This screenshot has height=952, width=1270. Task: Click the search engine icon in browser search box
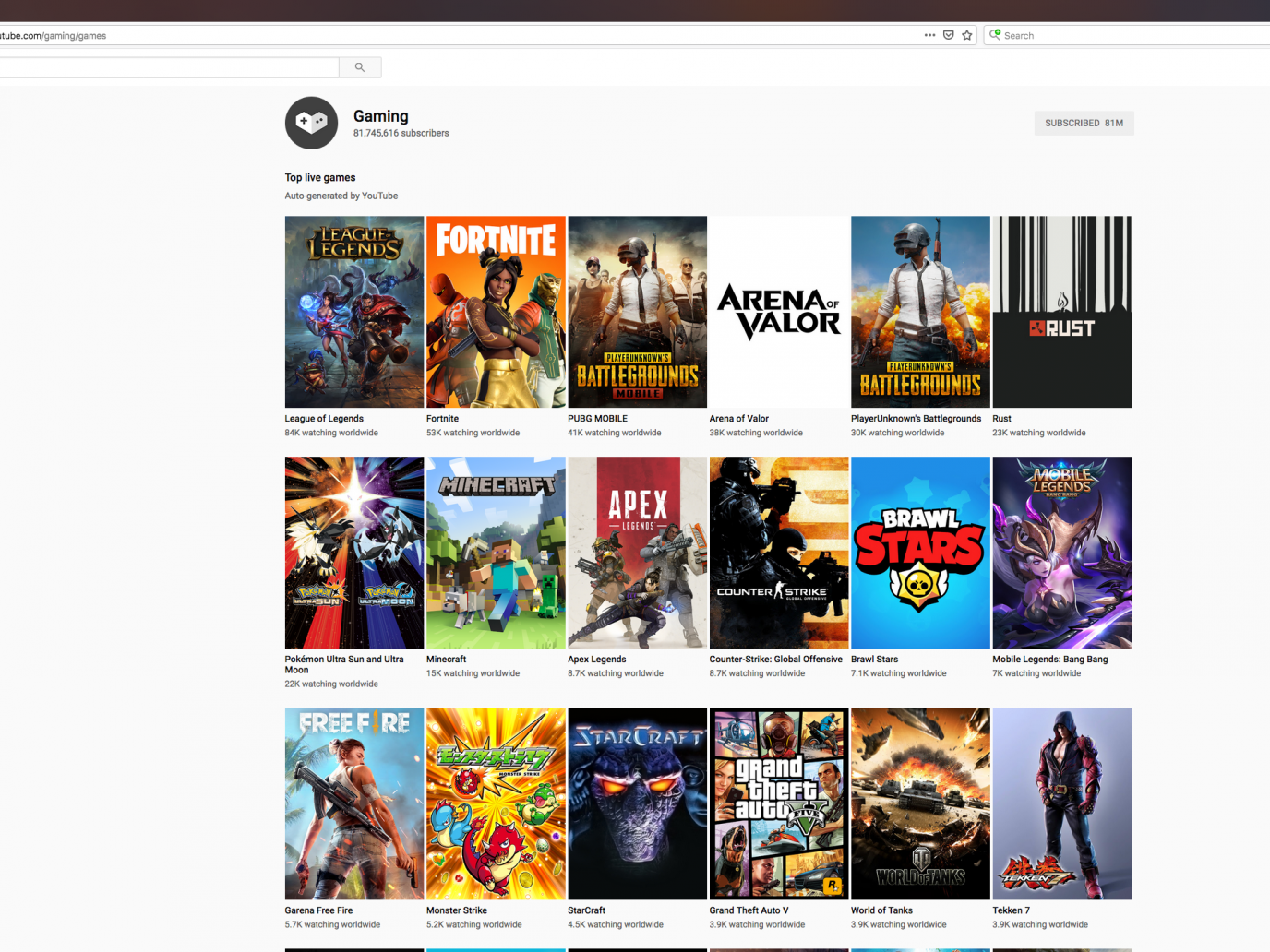(x=995, y=35)
